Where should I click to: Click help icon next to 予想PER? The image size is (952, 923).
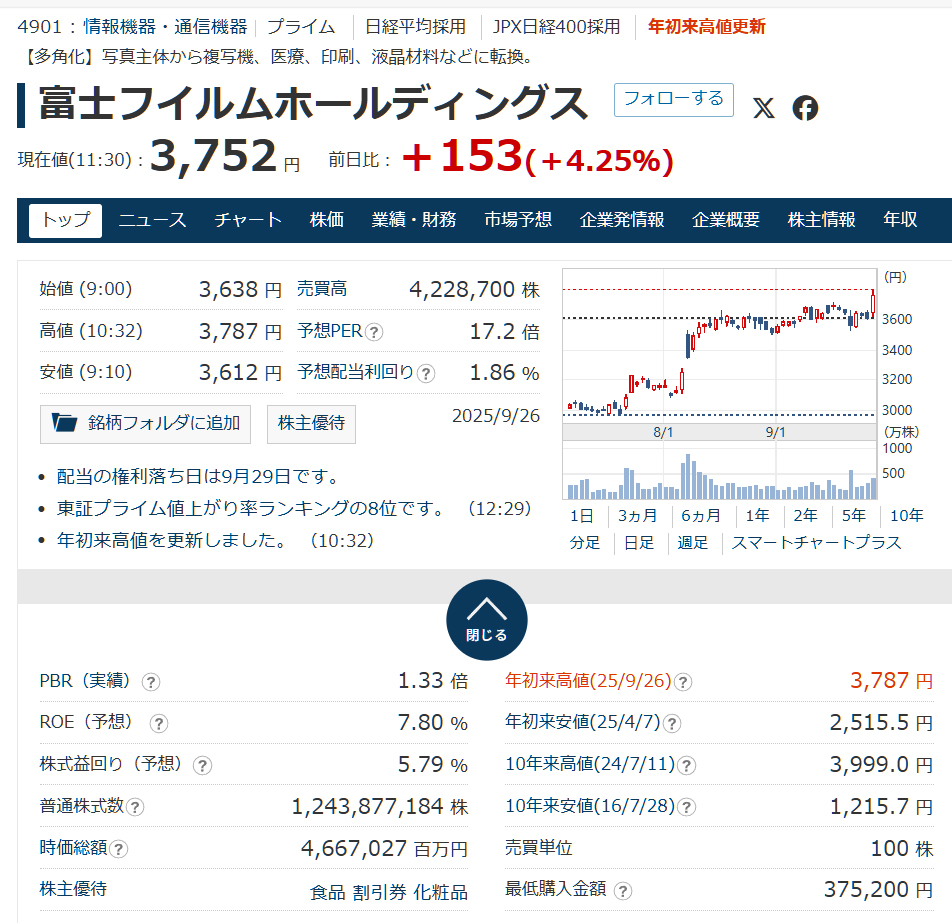(x=374, y=332)
